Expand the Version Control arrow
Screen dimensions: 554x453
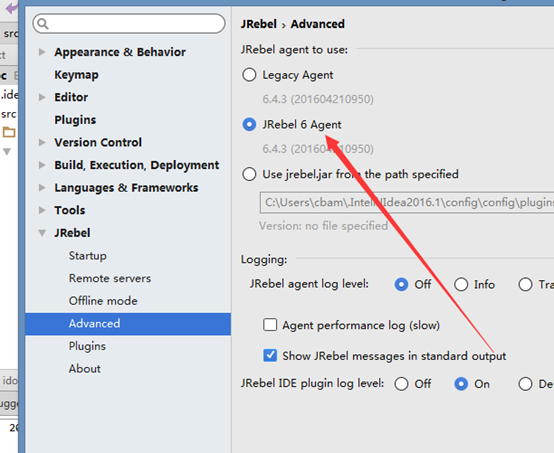pos(42,142)
